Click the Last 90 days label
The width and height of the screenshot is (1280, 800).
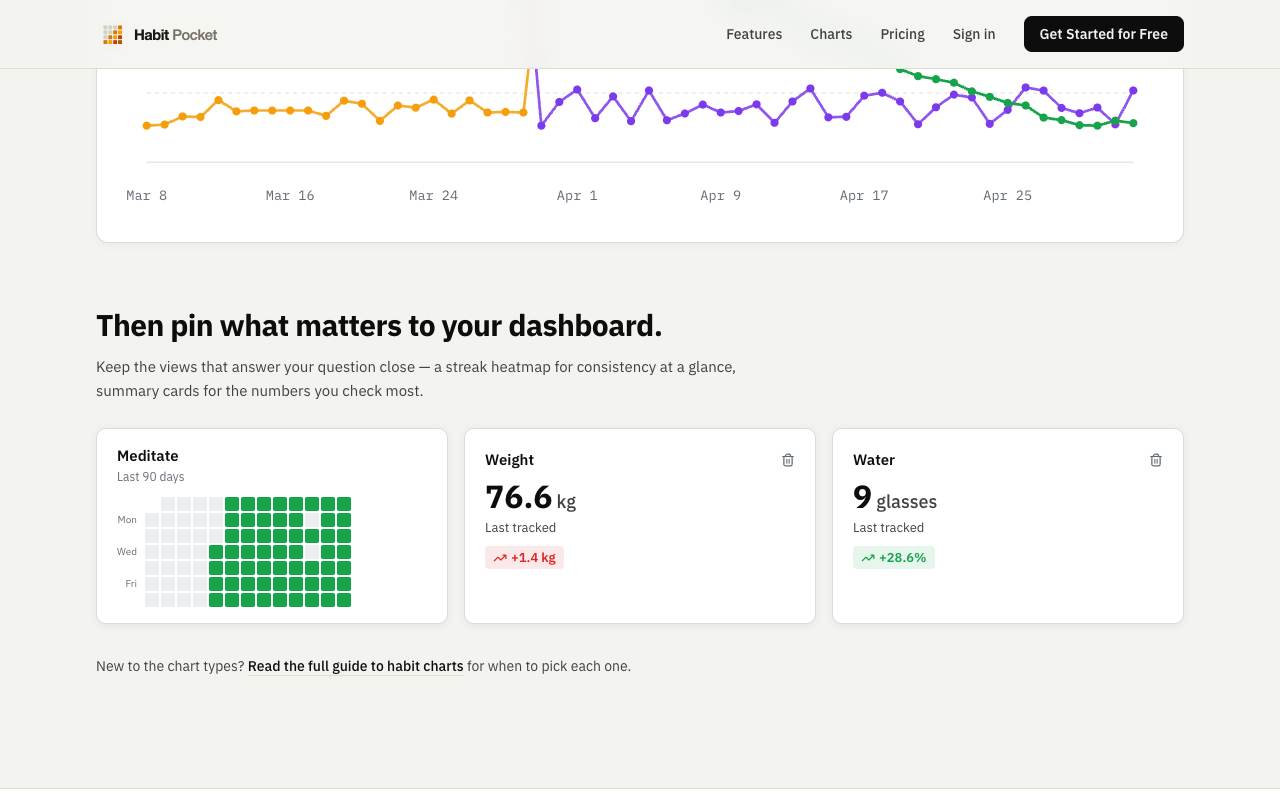tap(151, 477)
